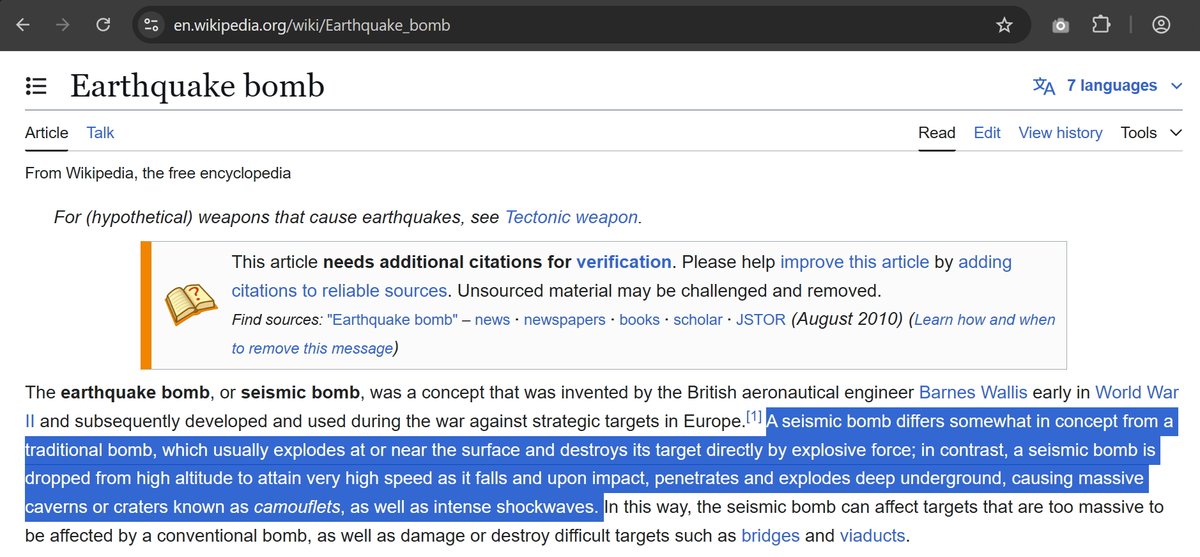Open site information icon in address bar
The image size is (1200, 557).
(151, 25)
